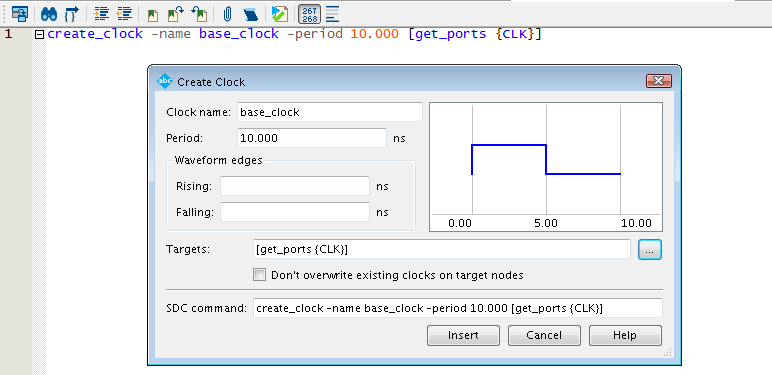Decrease indent of selected lines

point(125,14)
